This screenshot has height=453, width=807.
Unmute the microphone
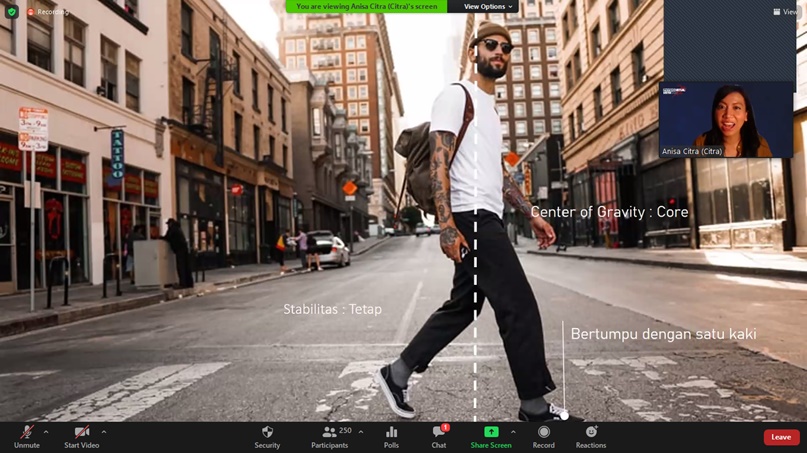tap(27, 436)
